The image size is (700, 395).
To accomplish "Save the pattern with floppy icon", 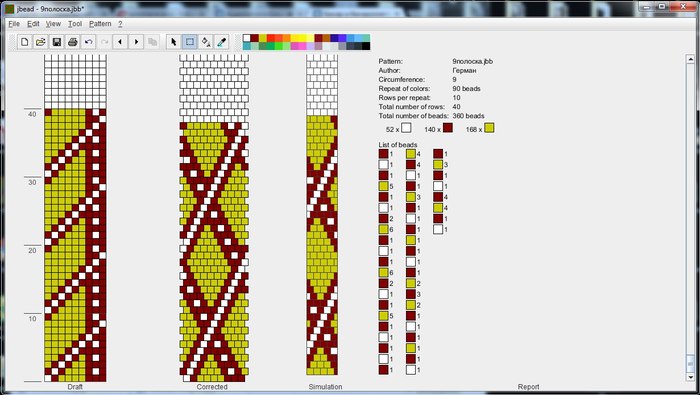I will tap(57, 42).
